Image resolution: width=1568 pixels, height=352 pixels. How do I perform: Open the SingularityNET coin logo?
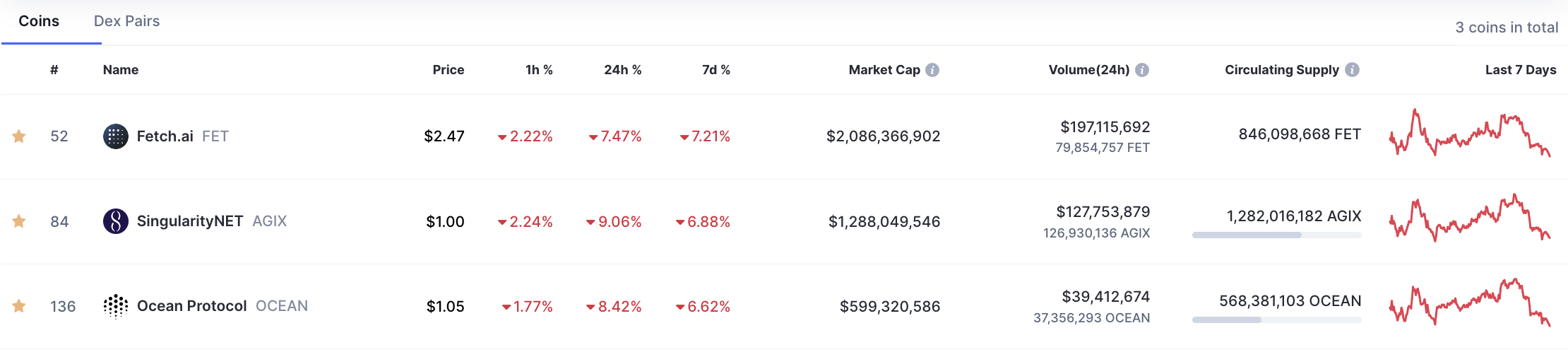[116, 221]
